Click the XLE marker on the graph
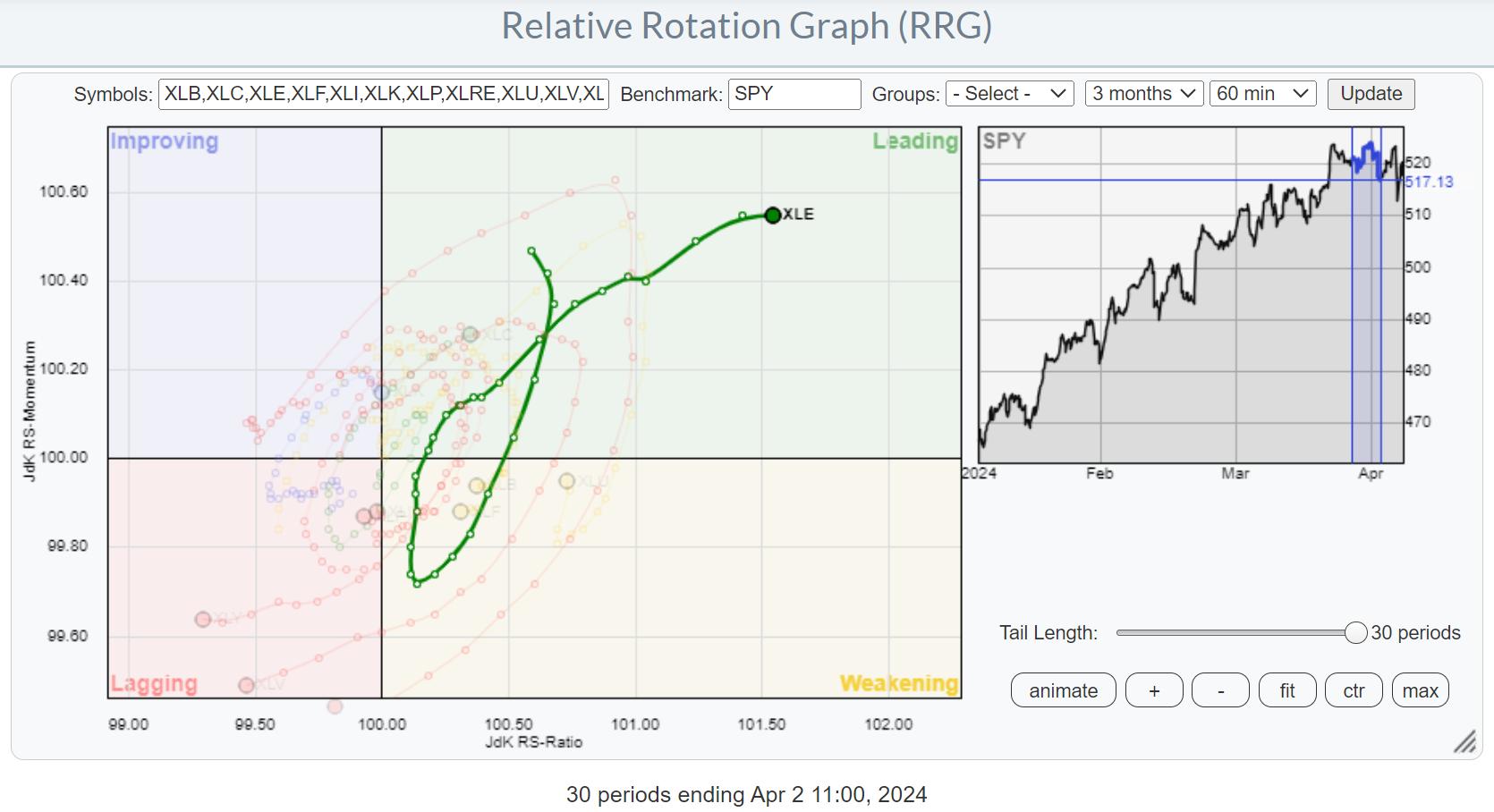The height and width of the screenshot is (812, 1494). pyautogui.click(x=773, y=215)
